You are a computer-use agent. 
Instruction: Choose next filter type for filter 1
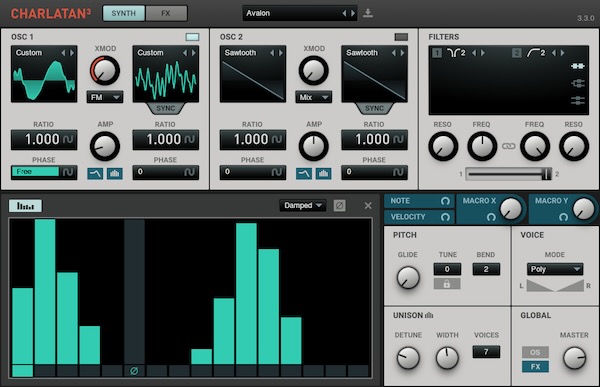tap(483, 53)
